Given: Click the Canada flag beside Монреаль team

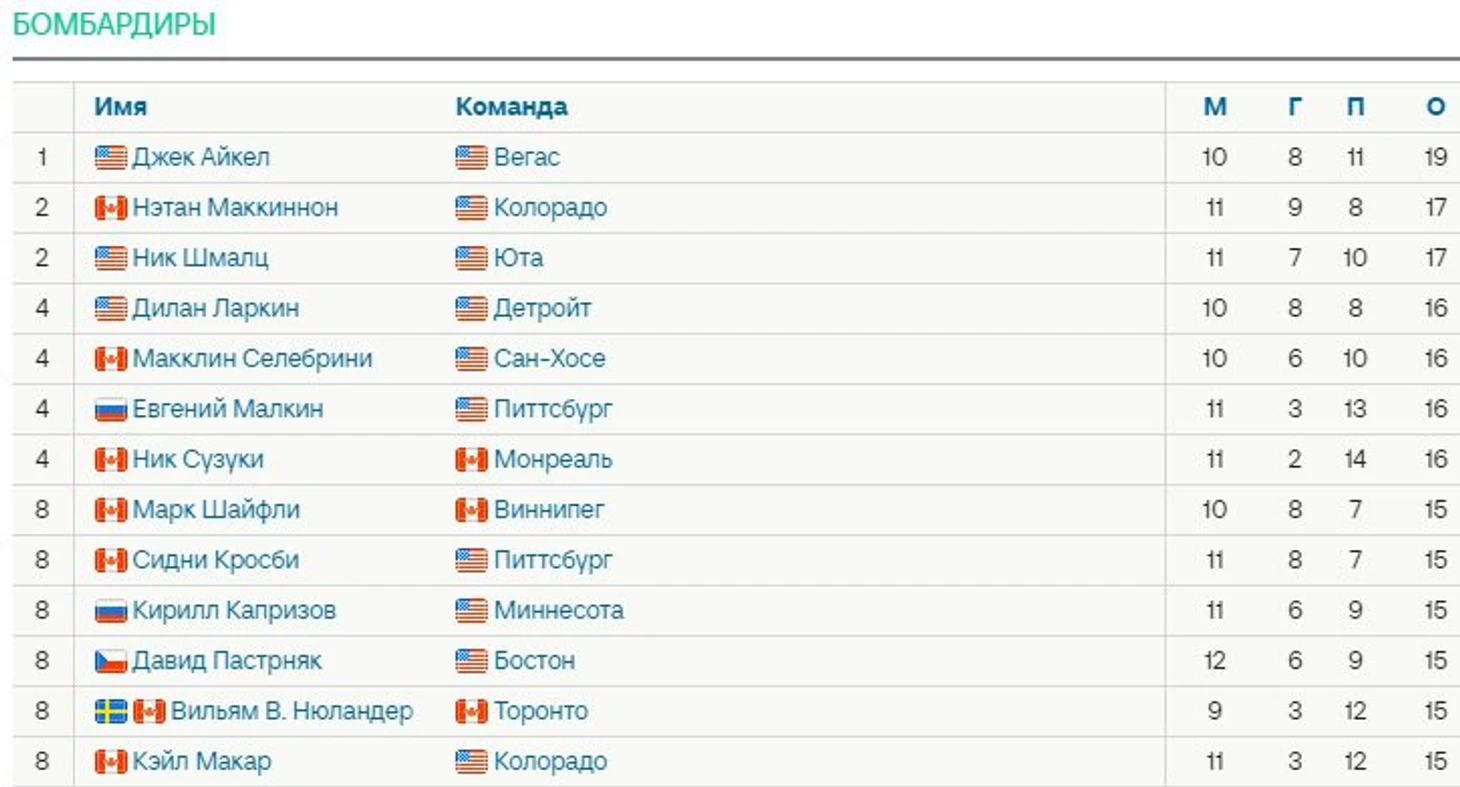Looking at the screenshot, I should click(x=471, y=460).
